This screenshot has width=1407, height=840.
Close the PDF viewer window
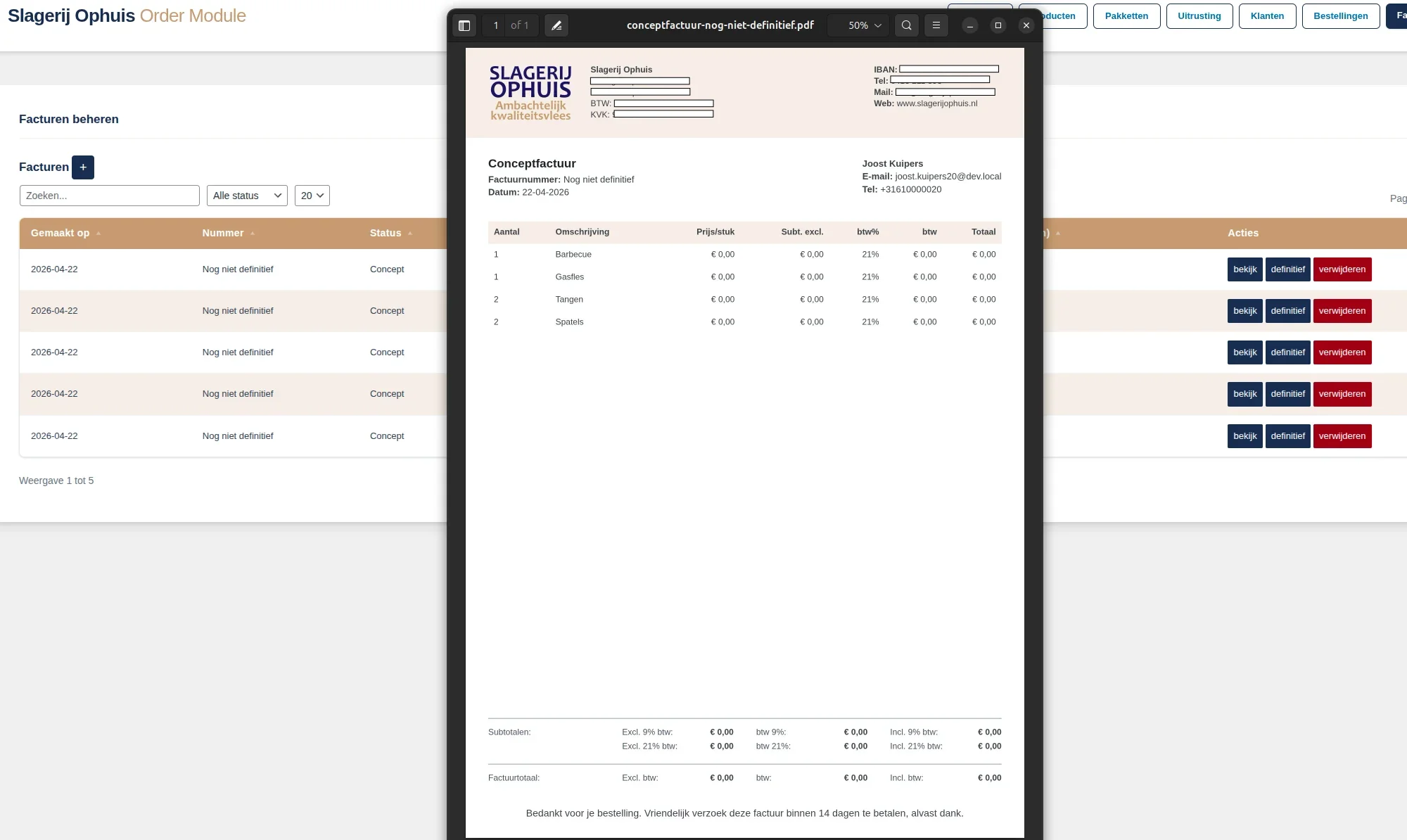[1026, 25]
